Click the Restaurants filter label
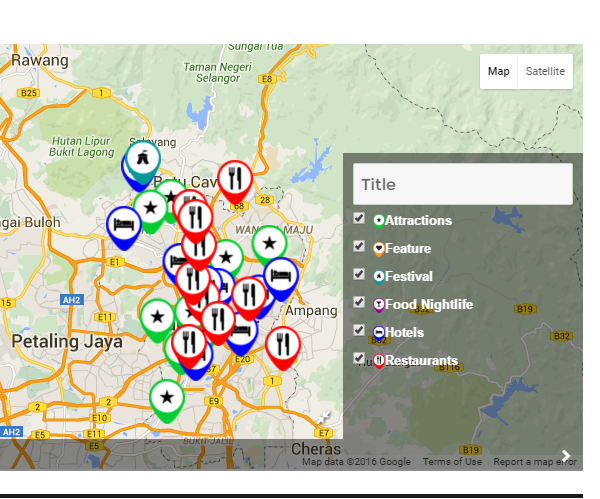The width and height of the screenshot is (600, 499). 421,360
